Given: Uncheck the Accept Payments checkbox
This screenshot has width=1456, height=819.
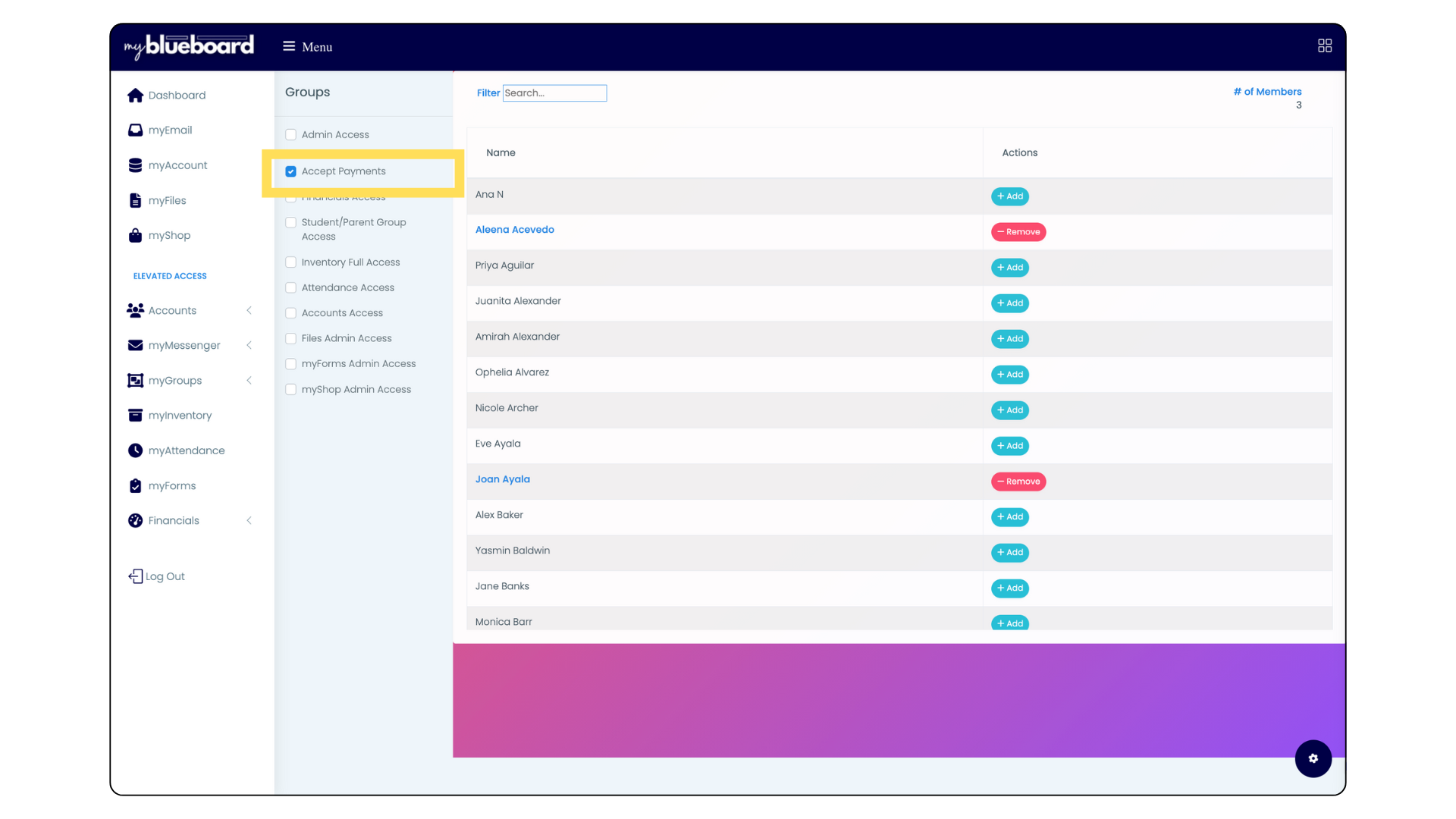Looking at the screenshot, I should 290,171.
